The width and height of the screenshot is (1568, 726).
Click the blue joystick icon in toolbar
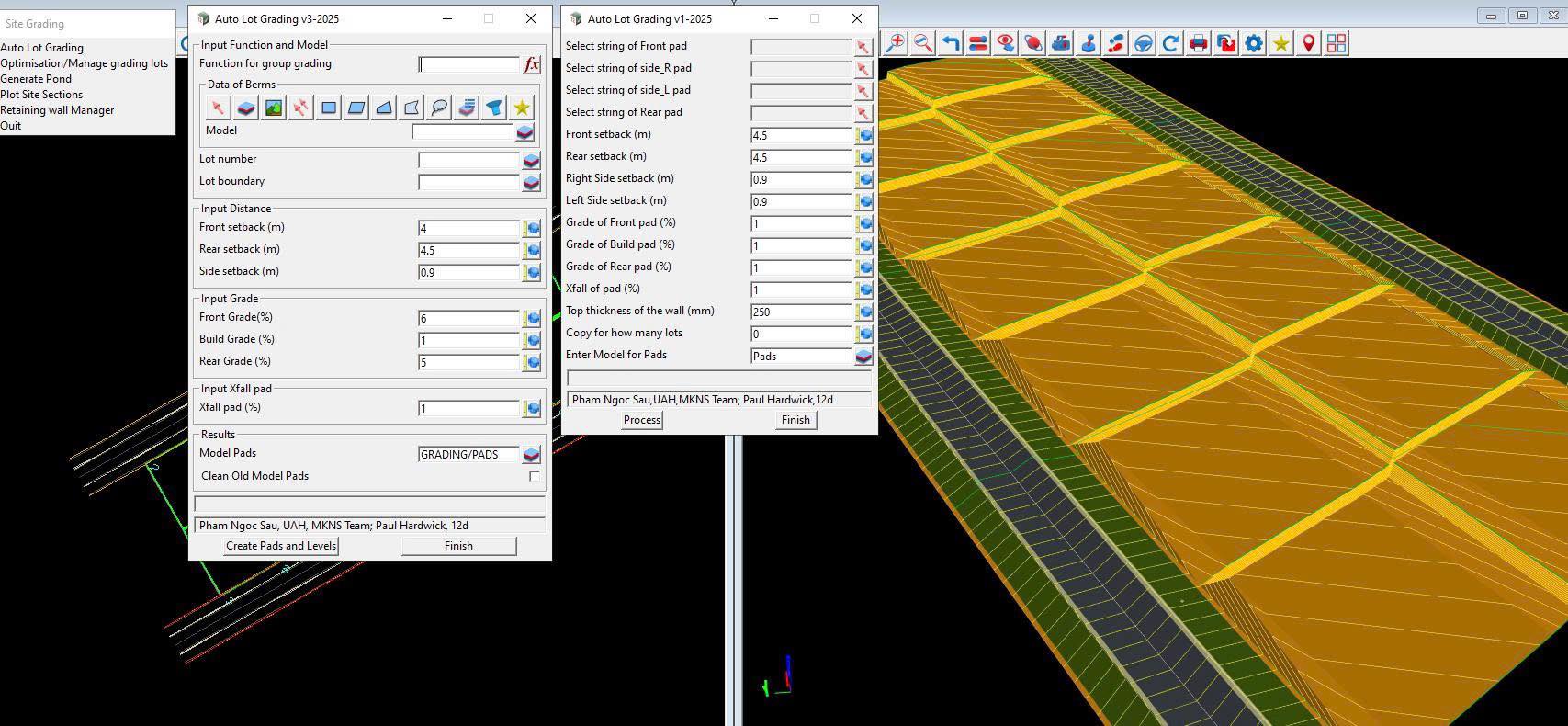[x=1089, y=43]
